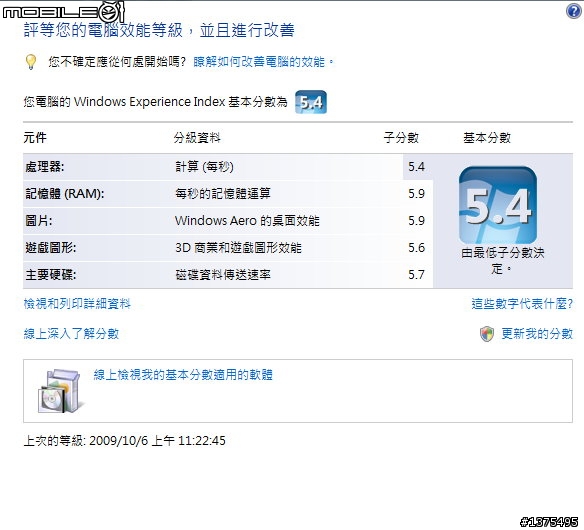The height and width of the screenshot is (530, 584).
Task: Click the 元件 column header
Action: point(35,138)
